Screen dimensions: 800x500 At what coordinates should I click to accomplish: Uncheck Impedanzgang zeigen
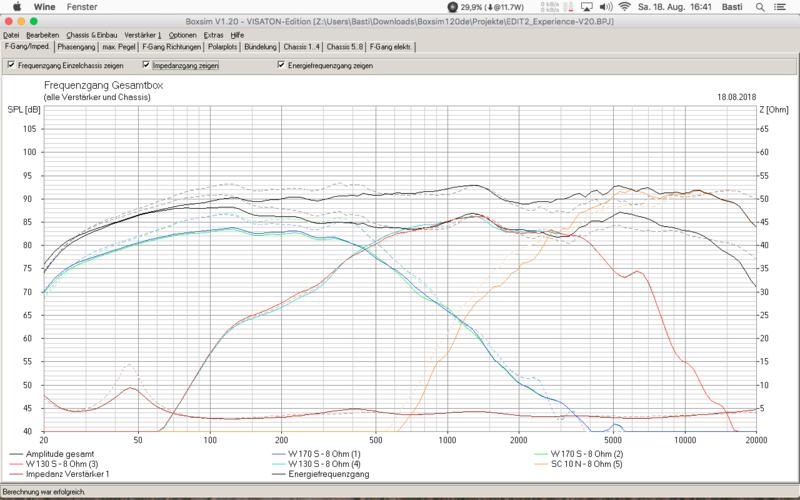coord(146,65)
